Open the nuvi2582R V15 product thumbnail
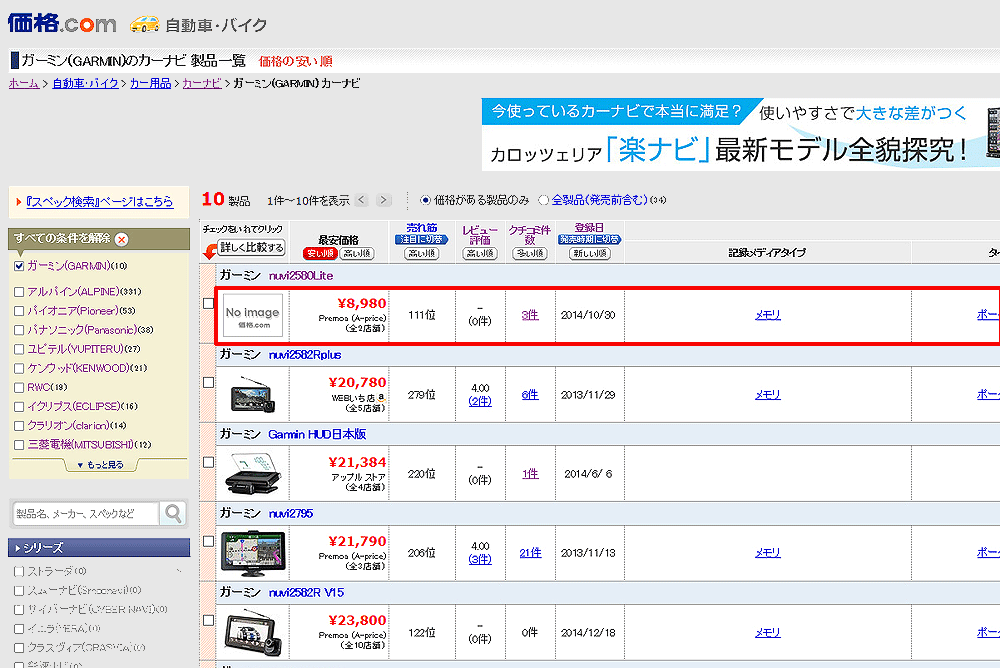 (253, 632)
